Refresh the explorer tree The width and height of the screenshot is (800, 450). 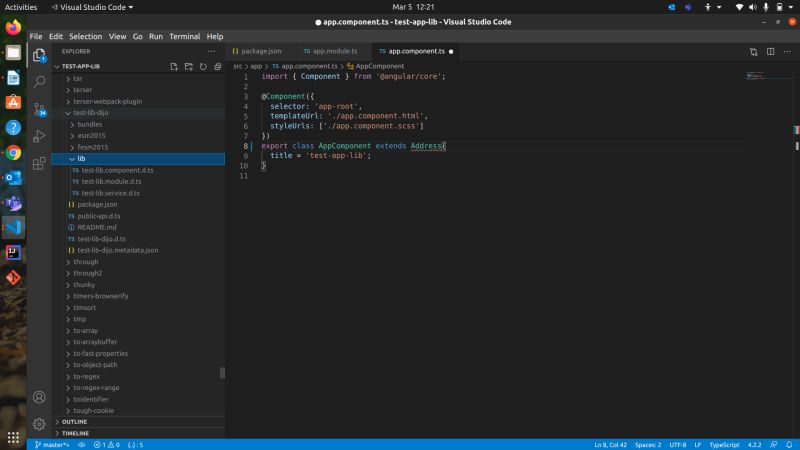click(203, 67)
